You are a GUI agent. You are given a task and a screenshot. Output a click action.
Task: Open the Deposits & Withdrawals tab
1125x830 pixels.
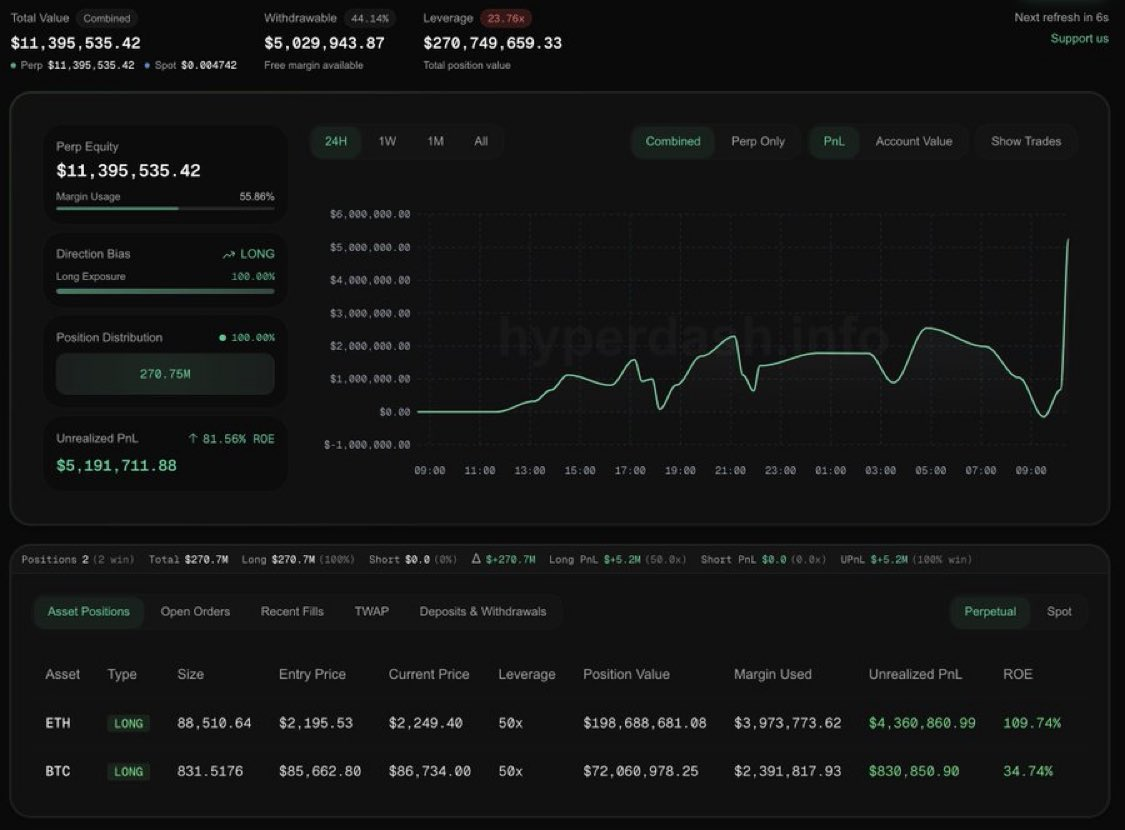(x=484, y=611)
